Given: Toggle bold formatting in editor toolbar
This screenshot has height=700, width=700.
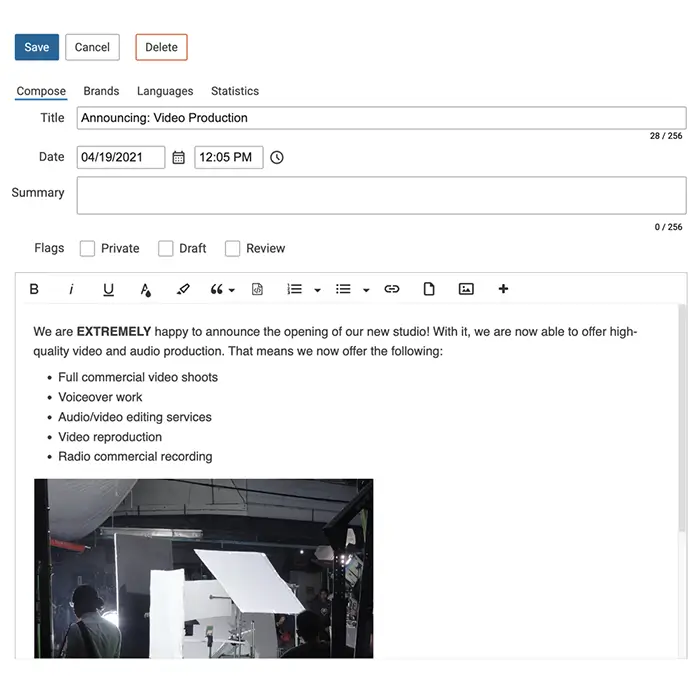Looking at the screenshot, I should click(34, 289).
